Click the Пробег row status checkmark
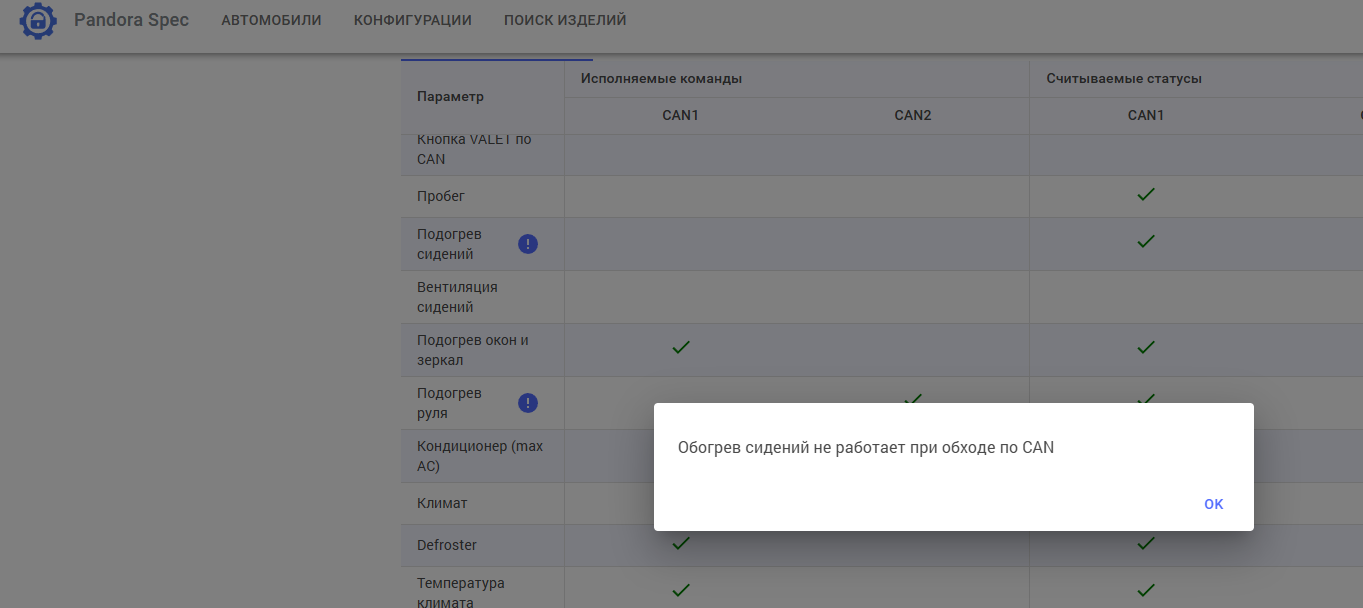1363x608 pixels. click(1146, 195)
